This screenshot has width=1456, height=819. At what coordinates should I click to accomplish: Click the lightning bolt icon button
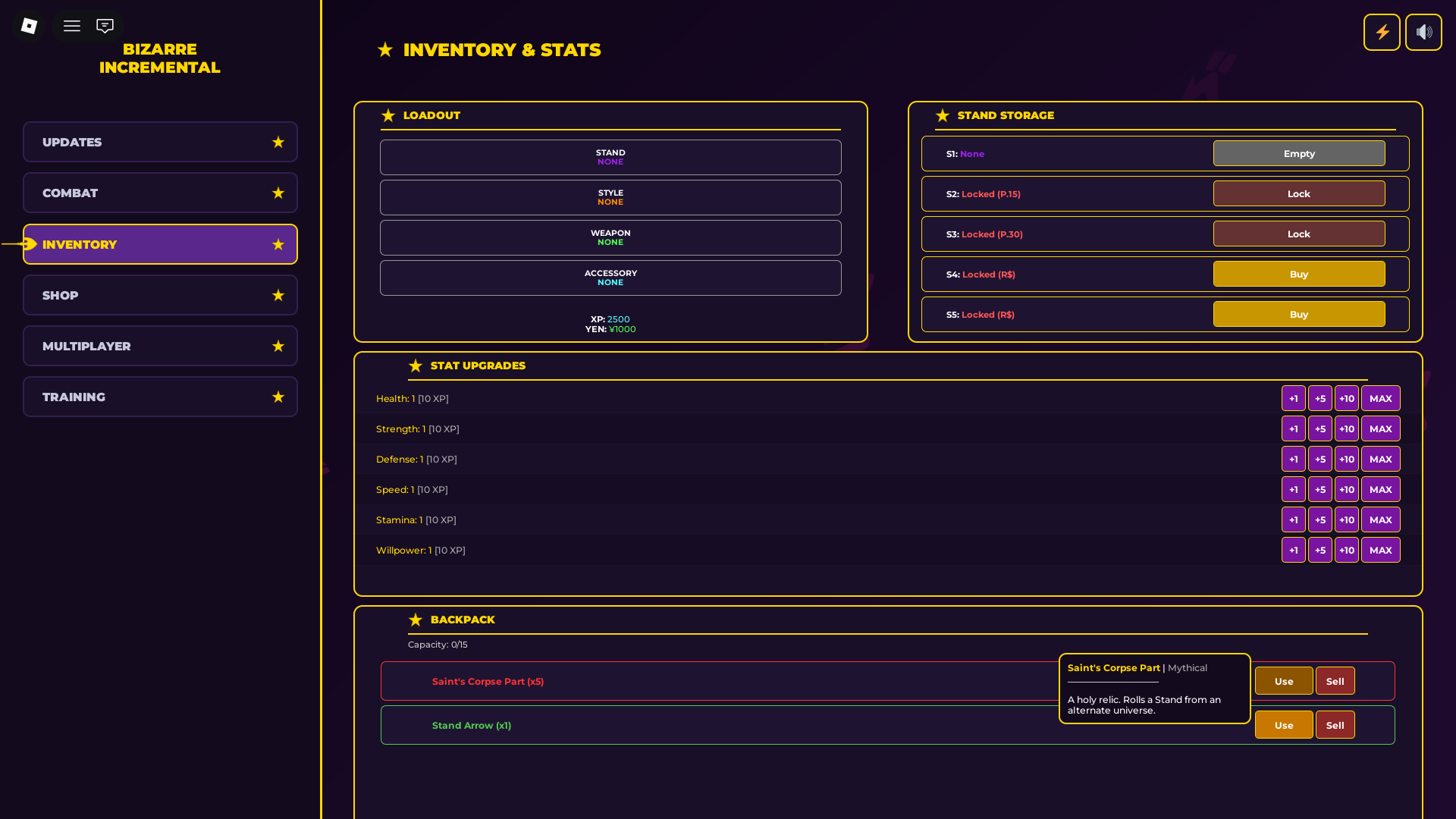point(1382,32)
